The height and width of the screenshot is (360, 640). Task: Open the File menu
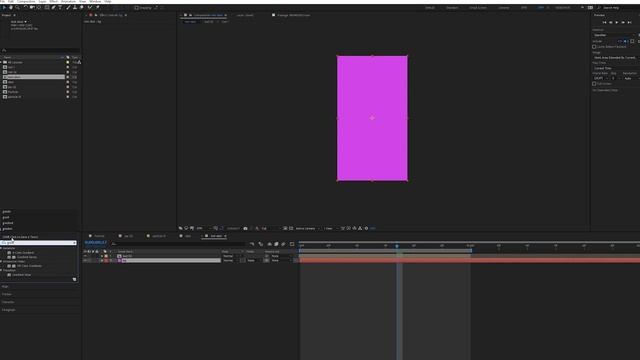[x=3, y=2]
